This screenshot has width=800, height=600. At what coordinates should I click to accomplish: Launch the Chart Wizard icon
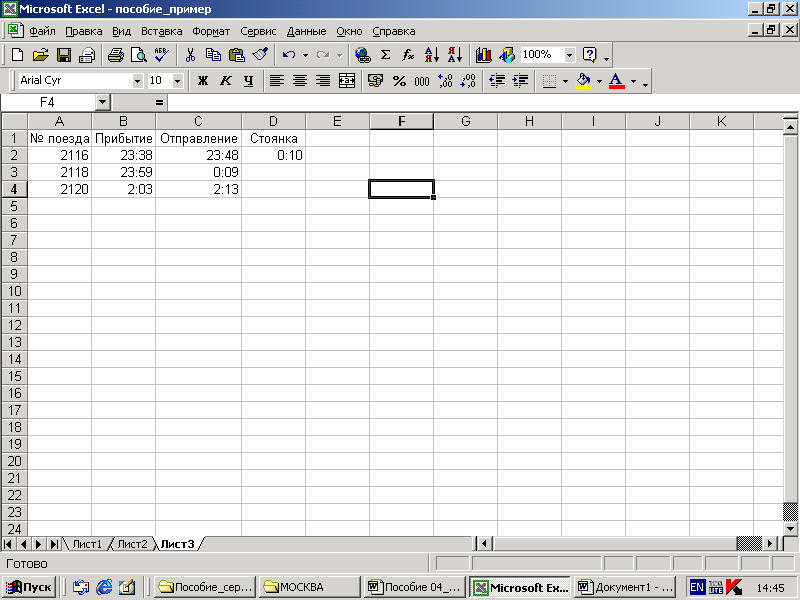(483, 55)
